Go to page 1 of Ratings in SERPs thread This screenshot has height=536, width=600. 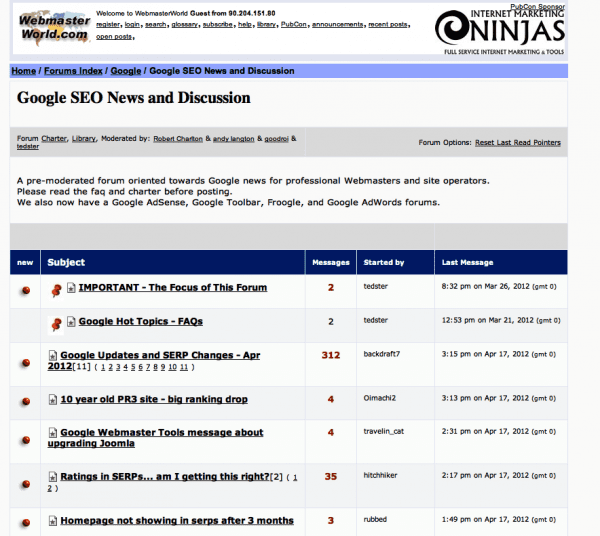[x=295, y=477]
